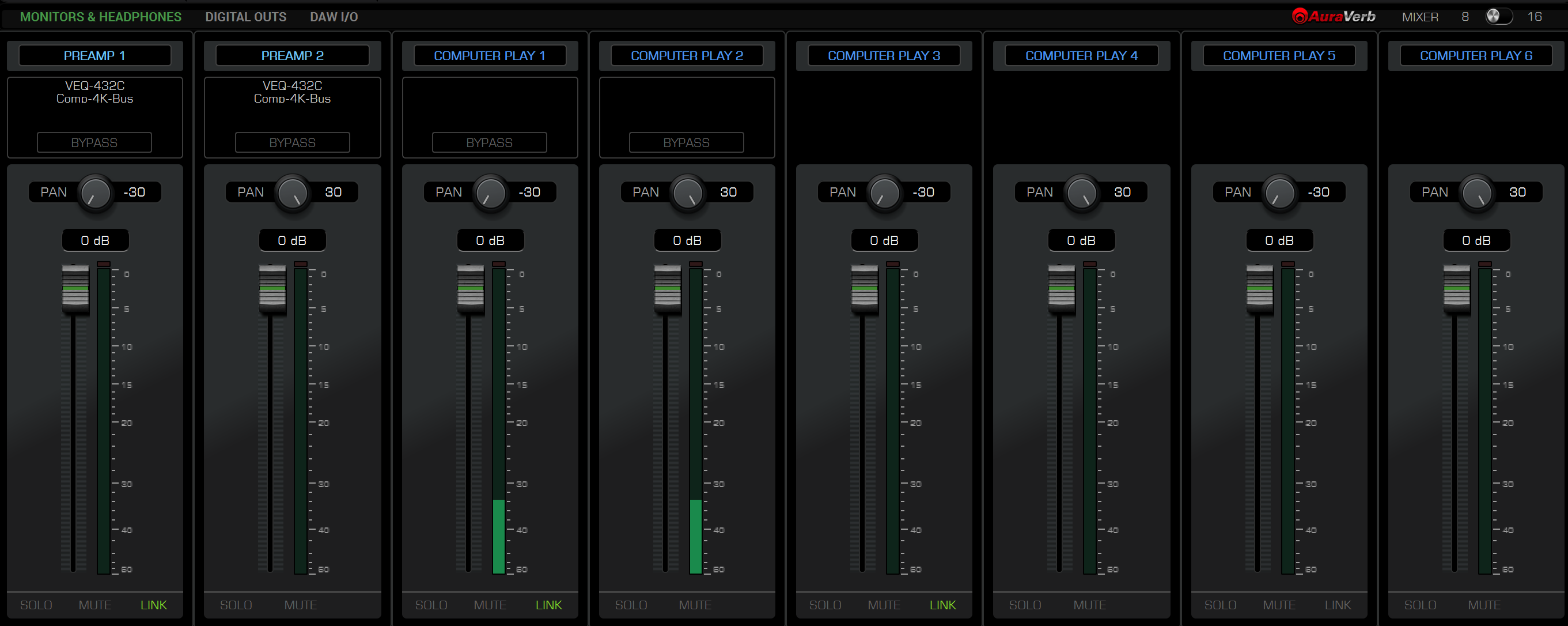This screenshot has height=626, width=1568.
Task: Mute the Computer Play 2 channel
Action: pyautogui.click(x=695, y=605)
